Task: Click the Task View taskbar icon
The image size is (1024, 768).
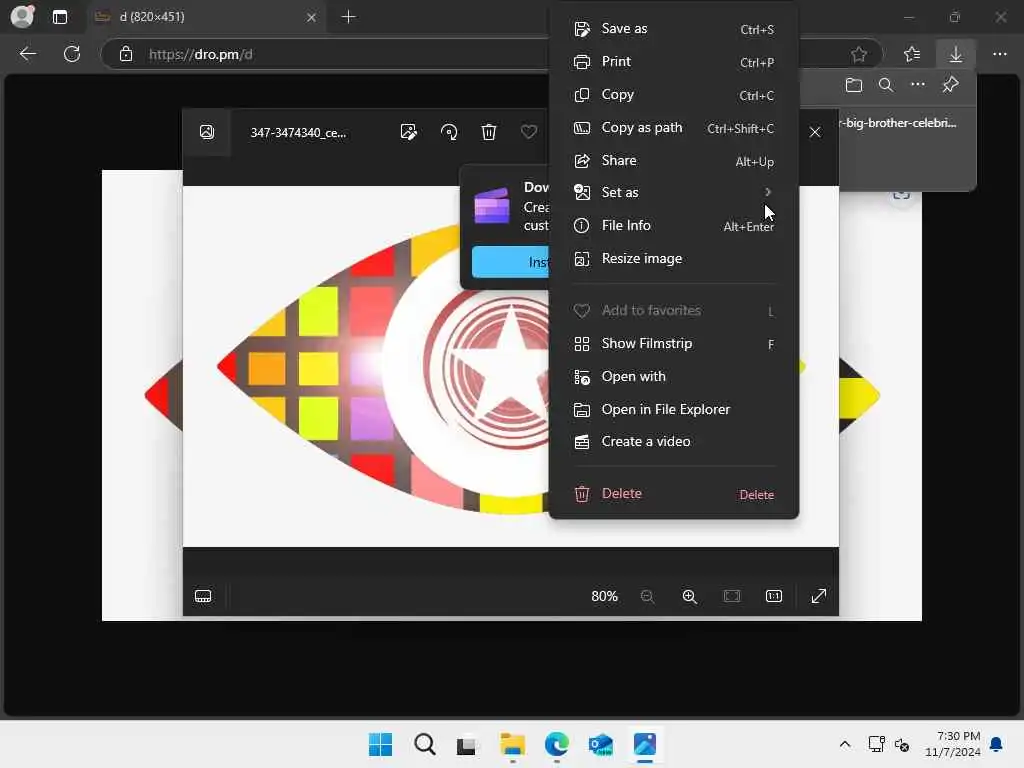Action: (x=466, y=744)
